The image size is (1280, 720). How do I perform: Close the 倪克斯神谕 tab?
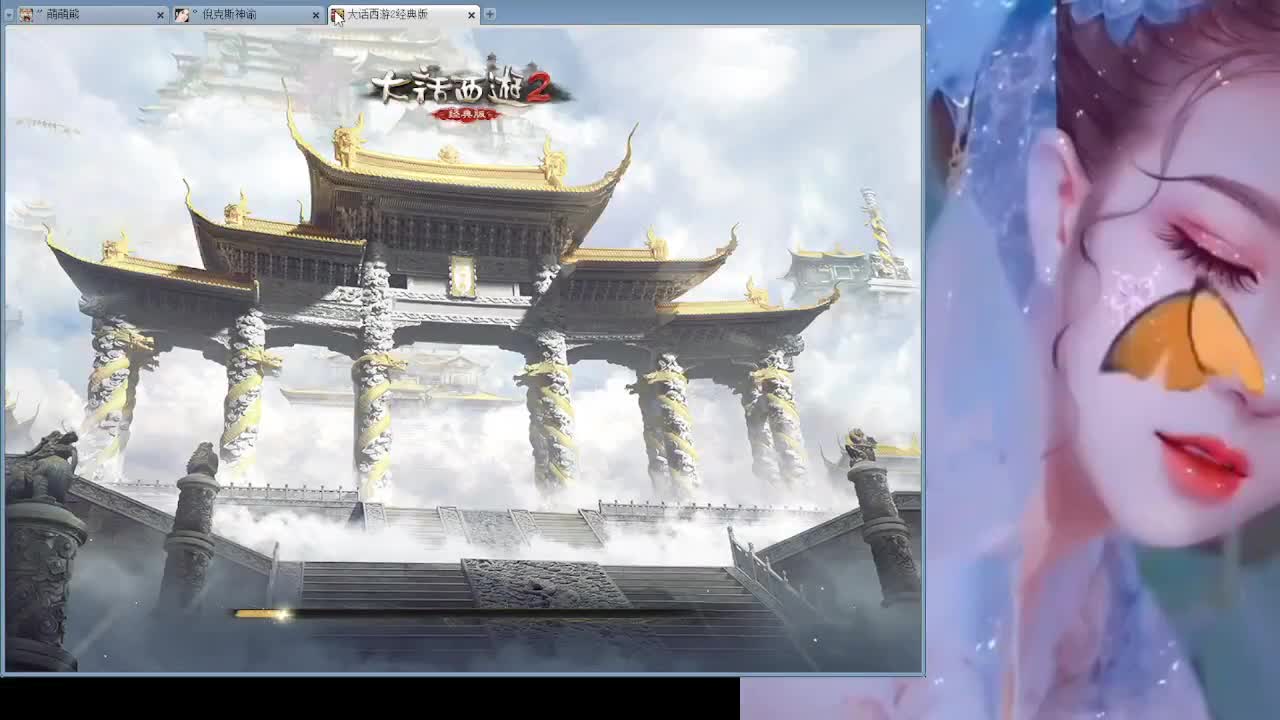[316, 15]
